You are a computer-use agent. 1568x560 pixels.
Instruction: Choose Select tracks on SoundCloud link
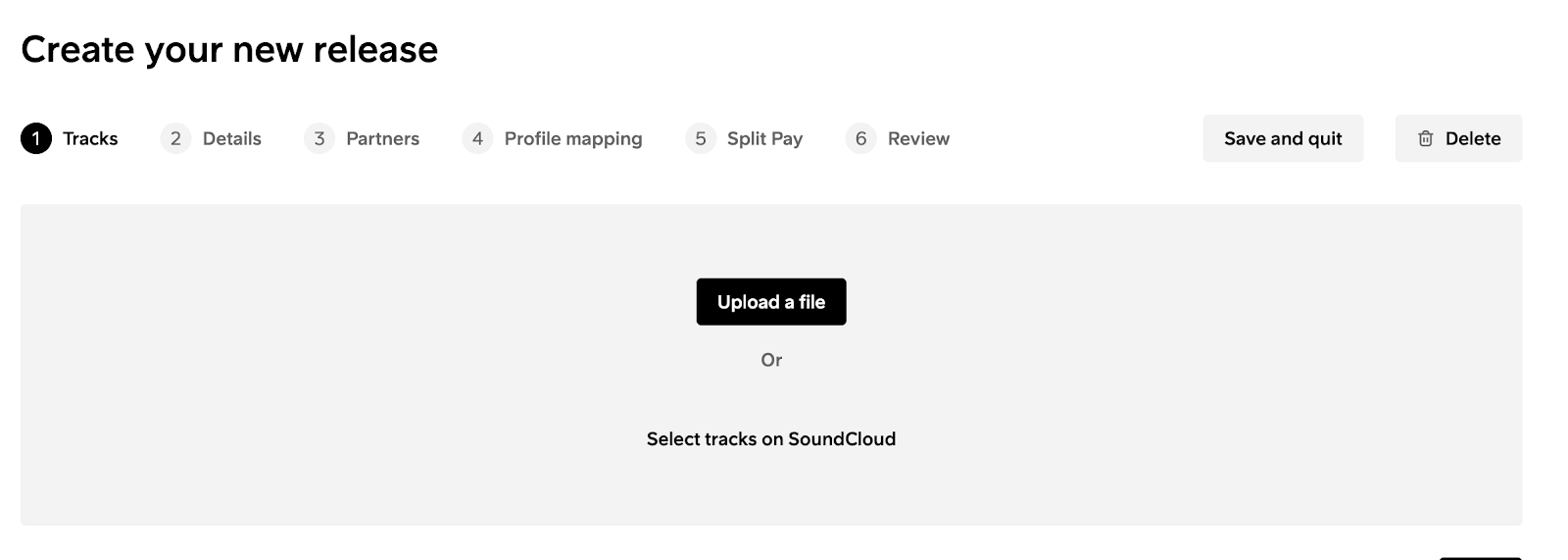tap(771, 439)
